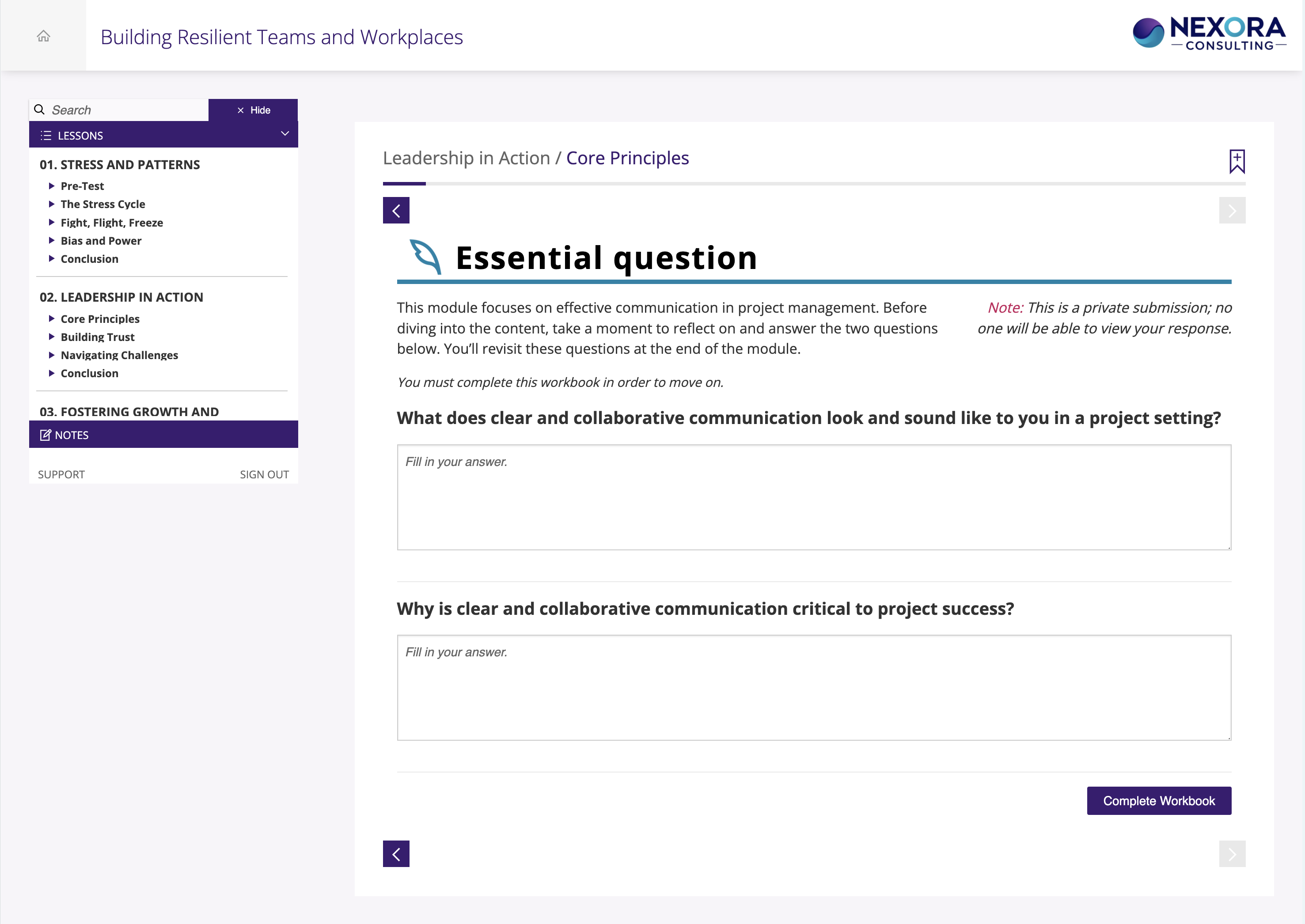Open the Notes panel edit icon
The width and height of the screenshot is (1305, 924).
46,435
